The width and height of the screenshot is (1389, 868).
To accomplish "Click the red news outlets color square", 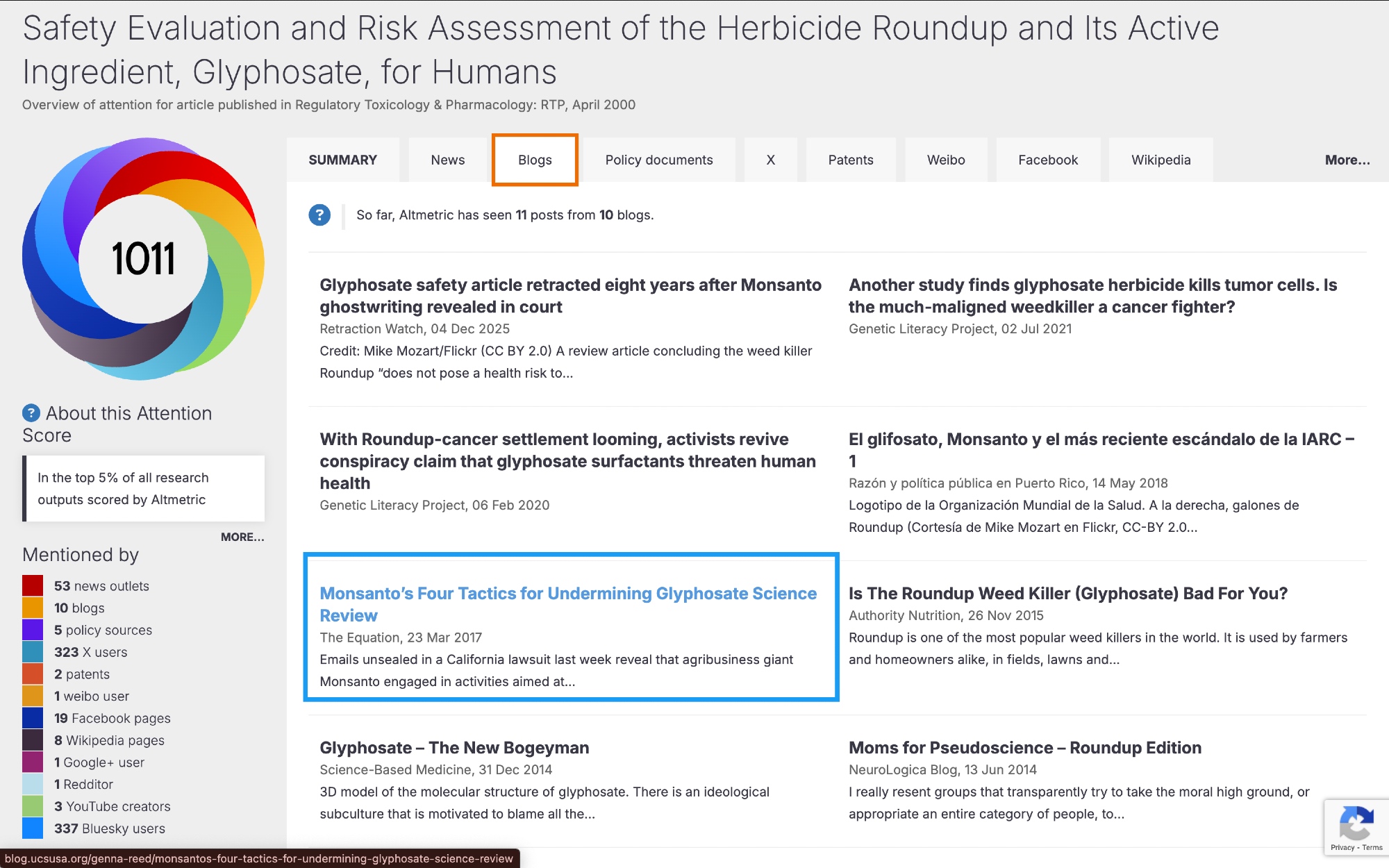I will (33, 585).
